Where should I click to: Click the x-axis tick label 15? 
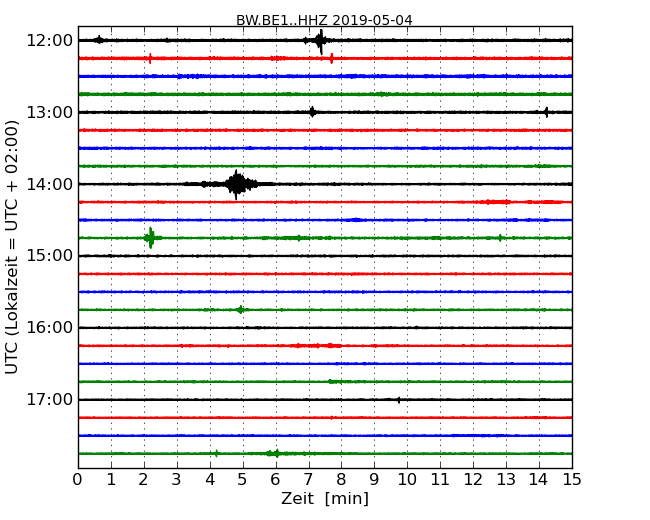572,480
